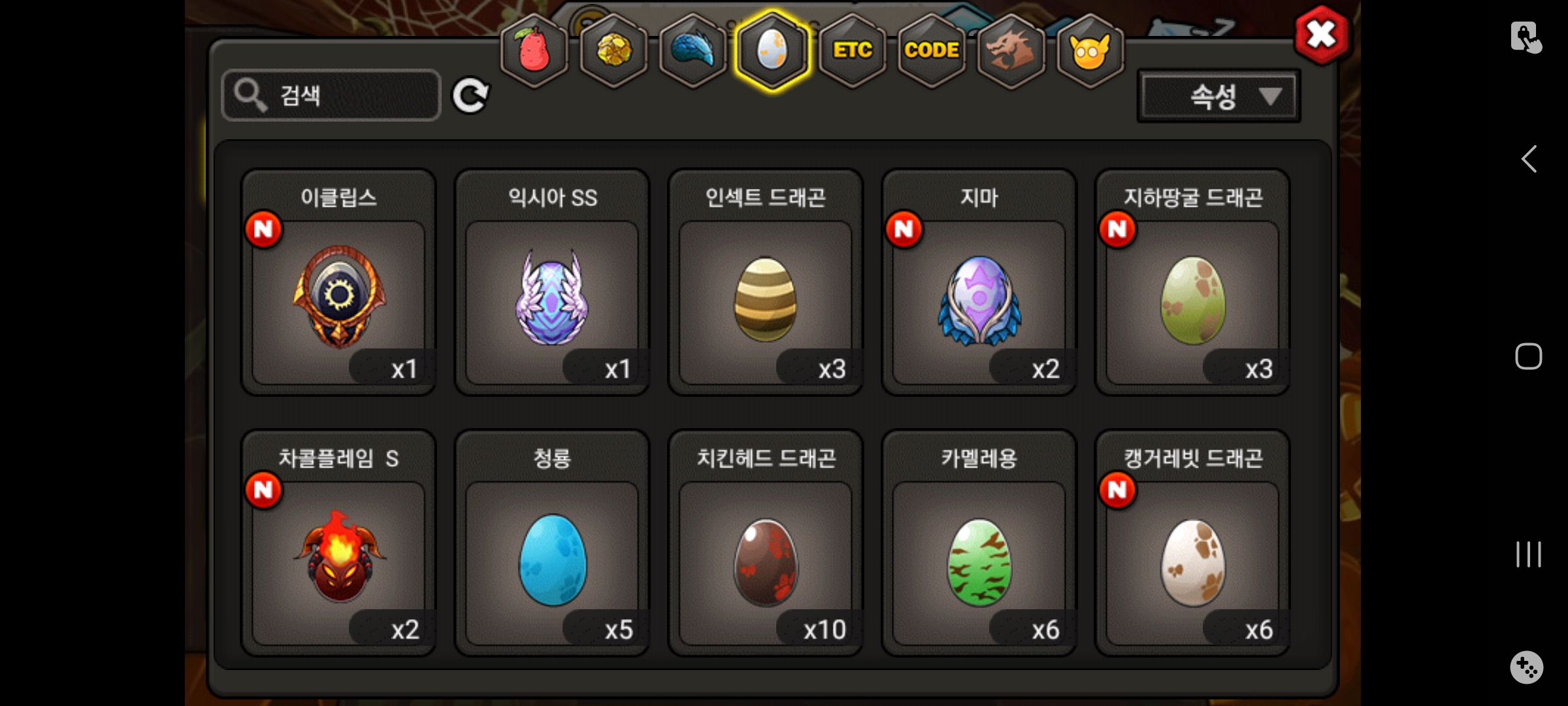Choose the 익시아 SS winged egg
Viewport: 1568px width, 706px height.
click(x=552, y=282)
